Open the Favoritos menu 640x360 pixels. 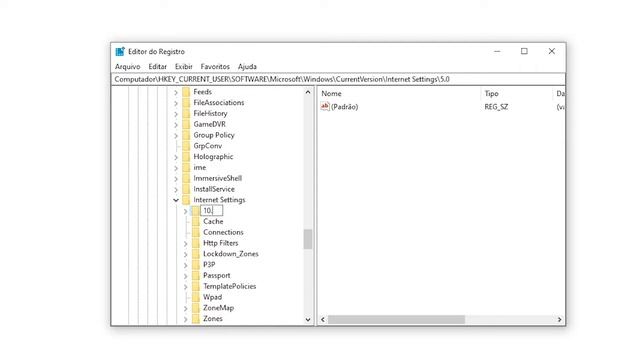(x=215, y=67)
